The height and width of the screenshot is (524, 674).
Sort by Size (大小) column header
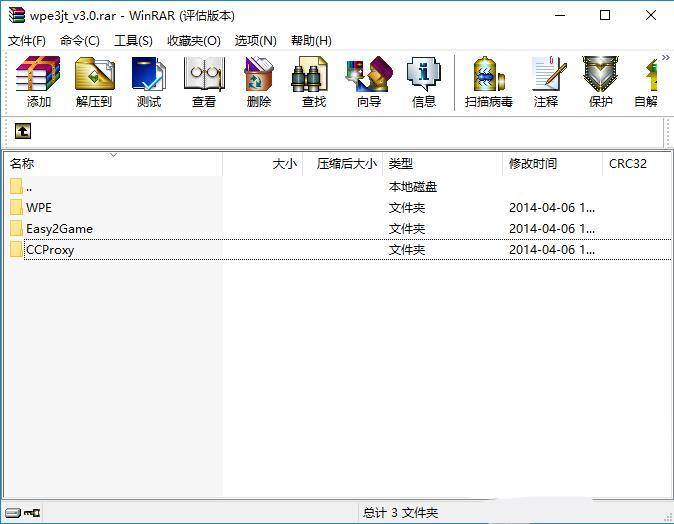(263, 164)
